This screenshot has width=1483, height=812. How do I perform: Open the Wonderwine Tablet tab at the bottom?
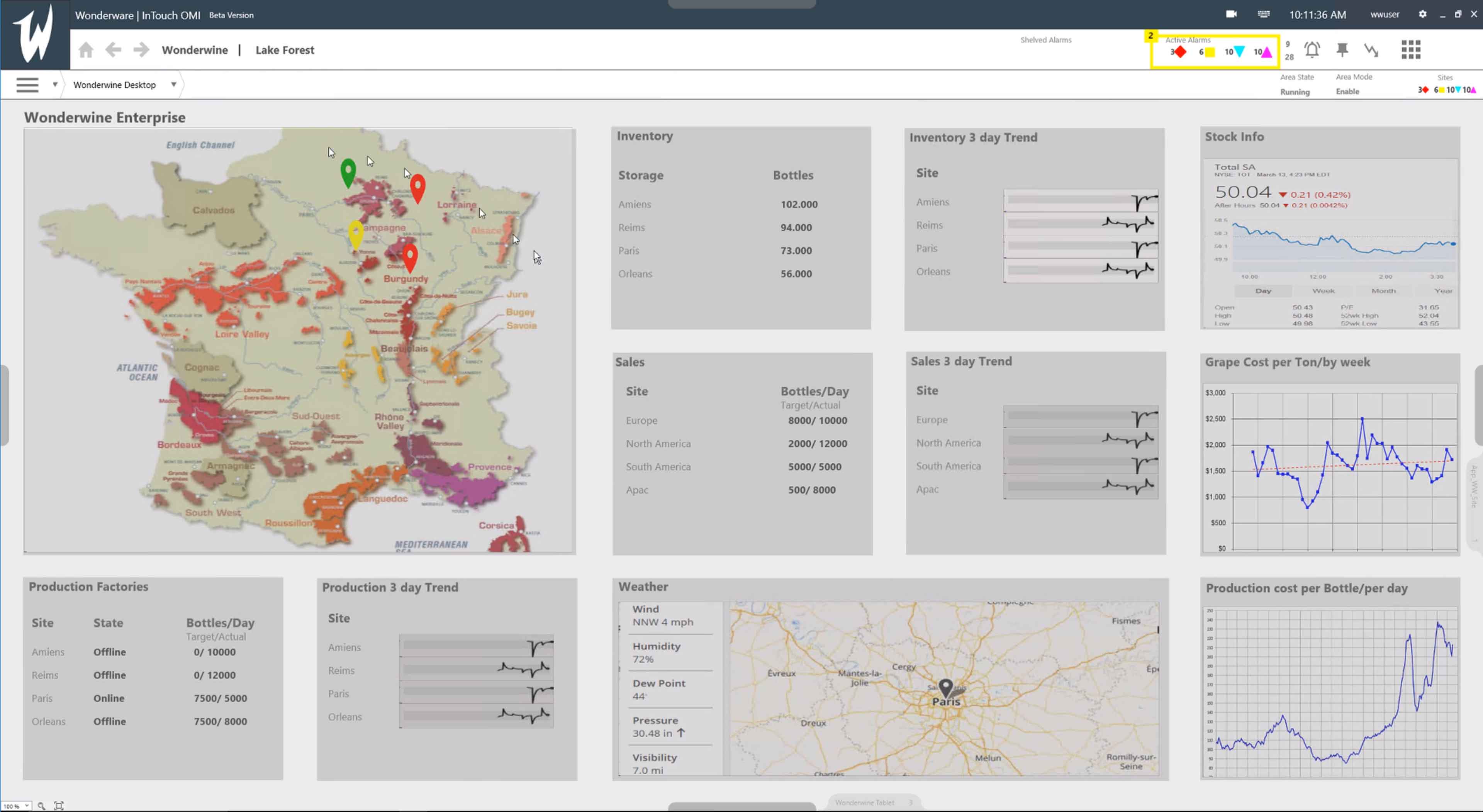(x=873, y=802)
